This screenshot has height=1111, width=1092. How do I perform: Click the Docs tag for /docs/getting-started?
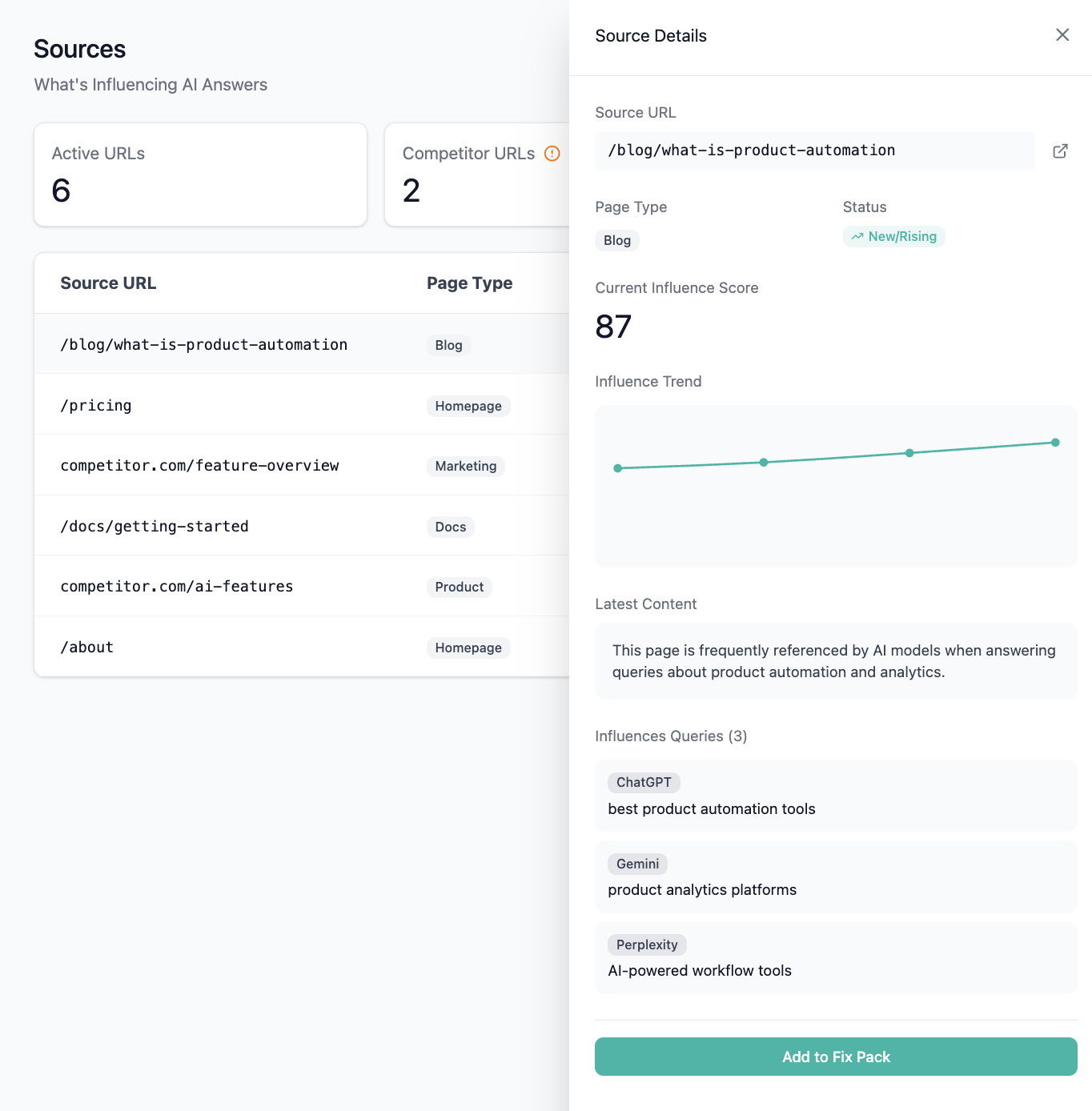(450, 527)
